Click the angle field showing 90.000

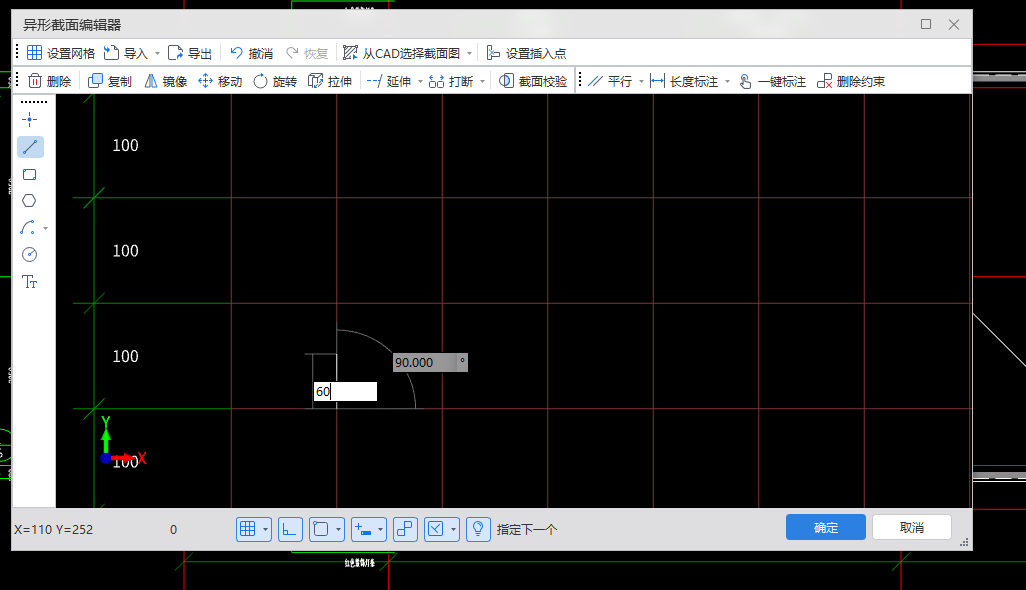click(430, 362)
